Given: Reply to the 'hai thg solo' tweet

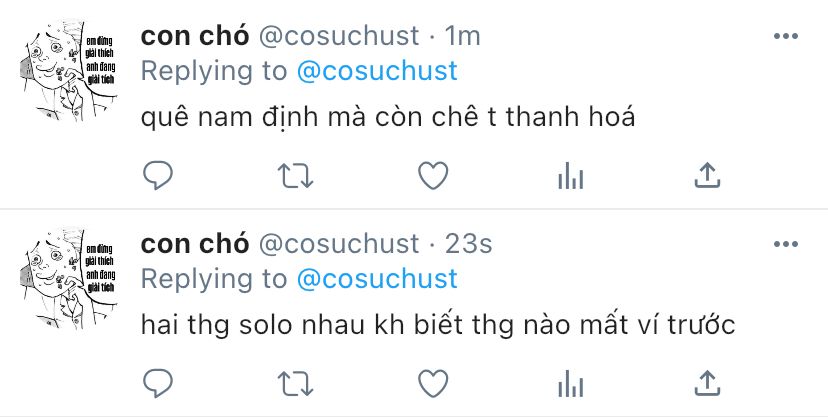Looking at the screenshot, I should (x=158, y=383).
